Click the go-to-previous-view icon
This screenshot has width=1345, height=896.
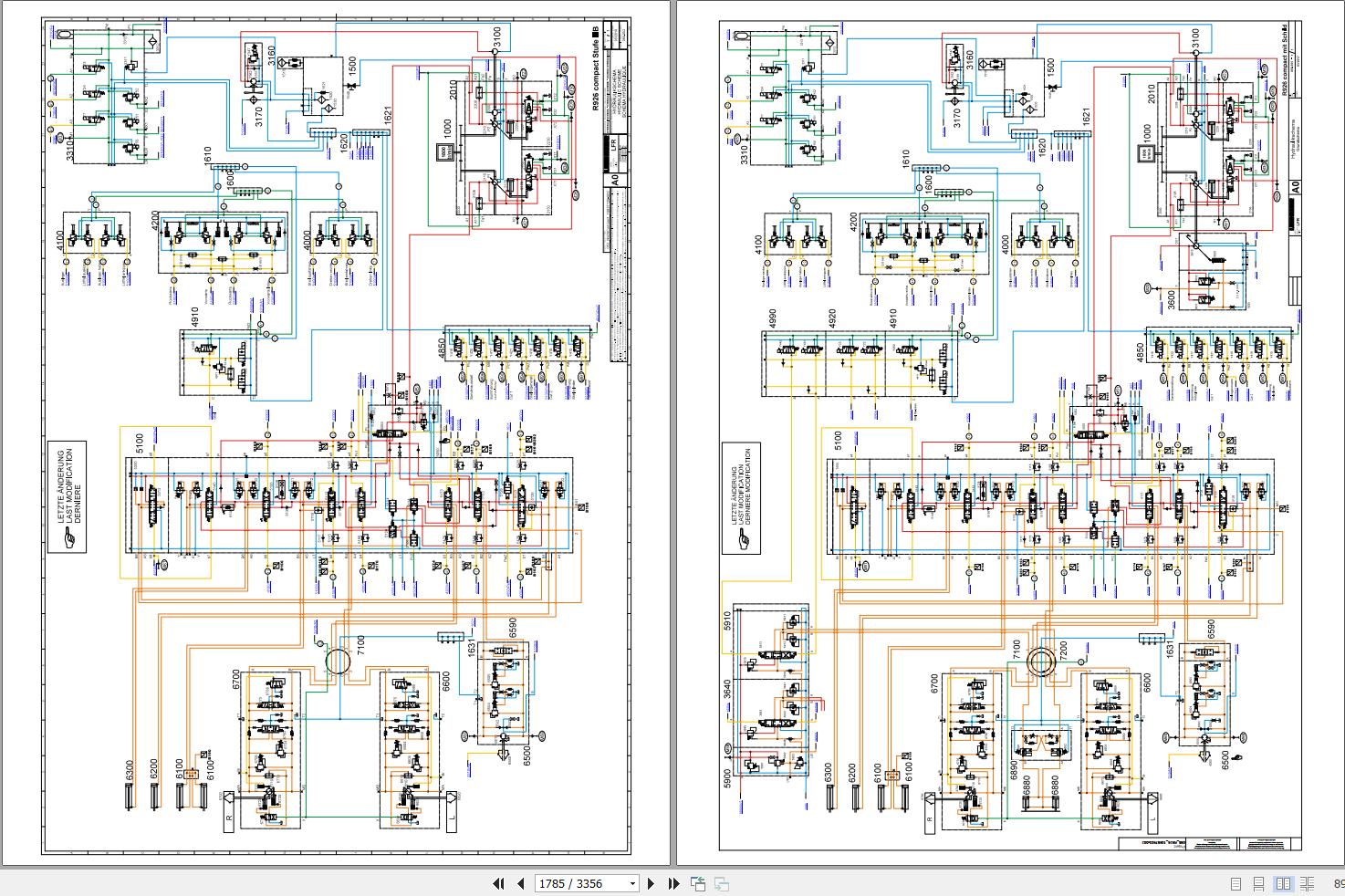pos(698,883)
